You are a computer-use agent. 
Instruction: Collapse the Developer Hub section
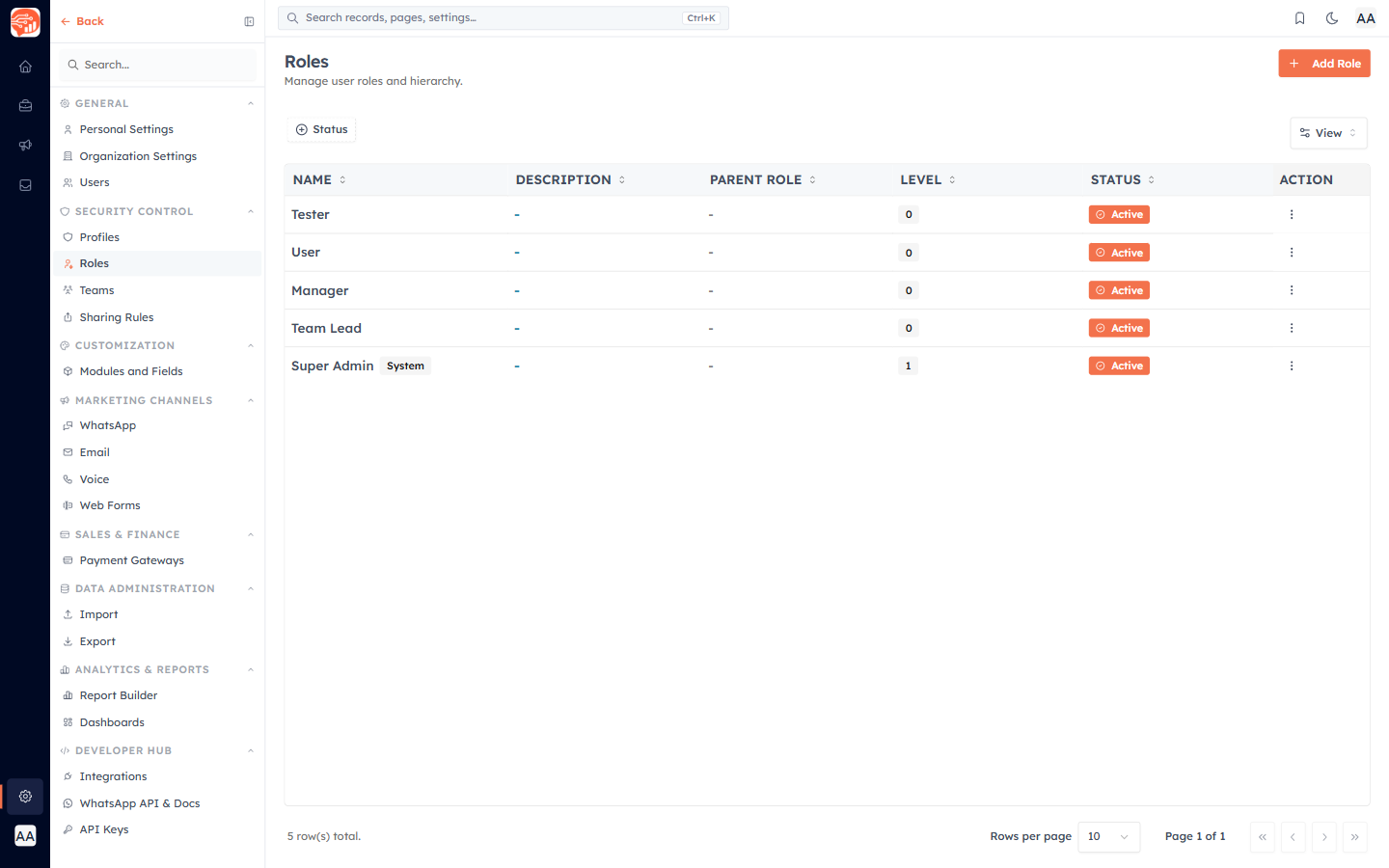click(251, 750)
